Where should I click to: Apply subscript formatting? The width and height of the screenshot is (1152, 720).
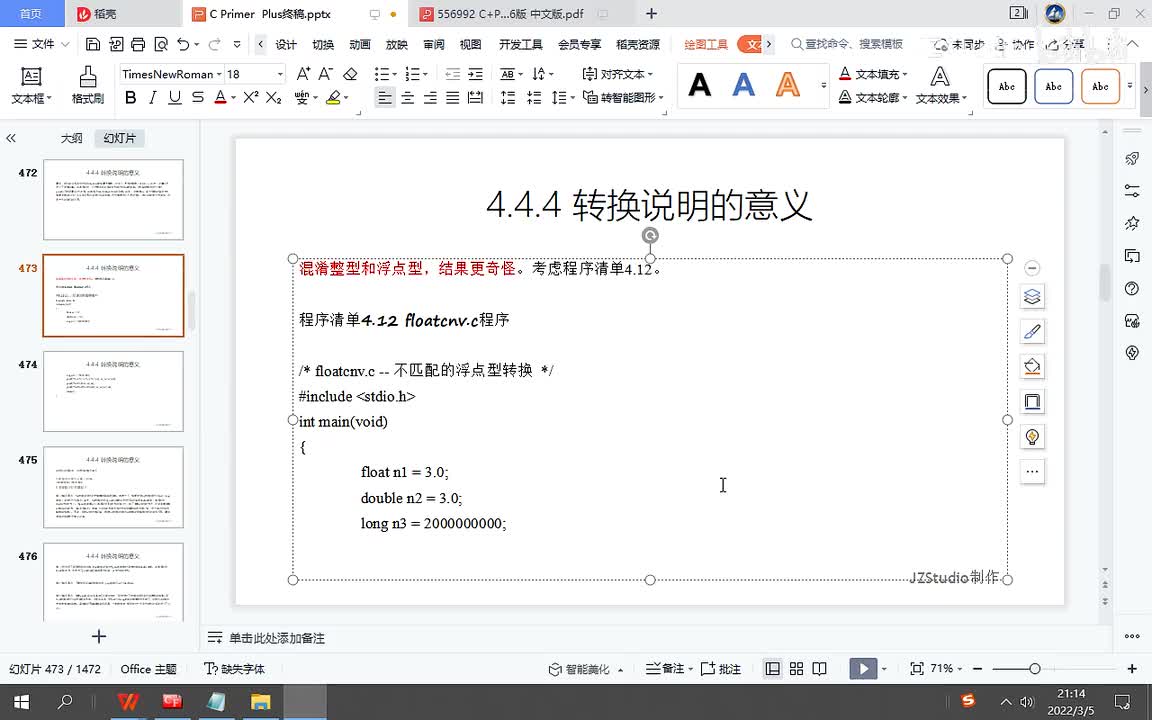coord(273,97)
